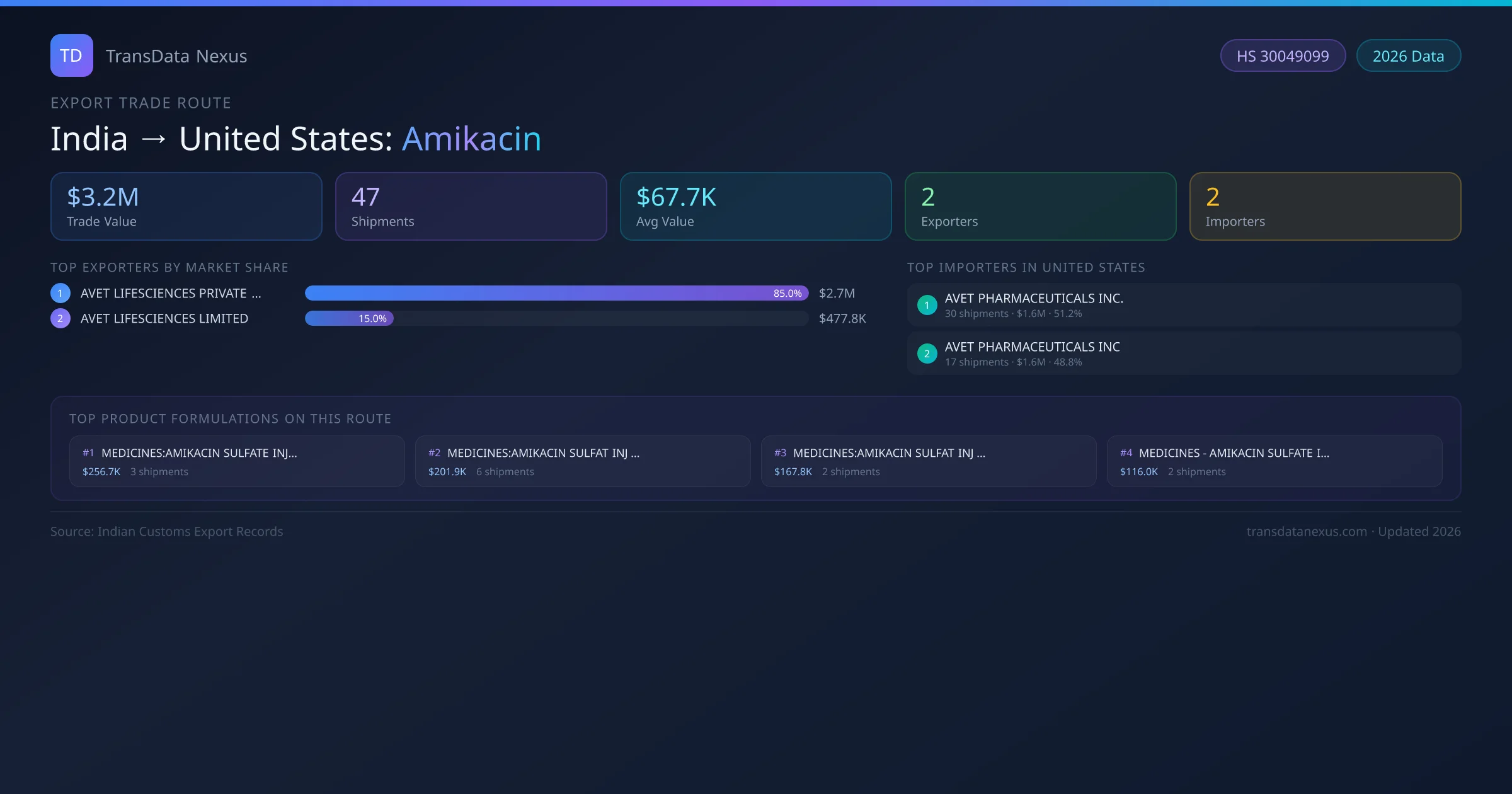Open #3 formulation card worth $167.8K

point(928,461)
